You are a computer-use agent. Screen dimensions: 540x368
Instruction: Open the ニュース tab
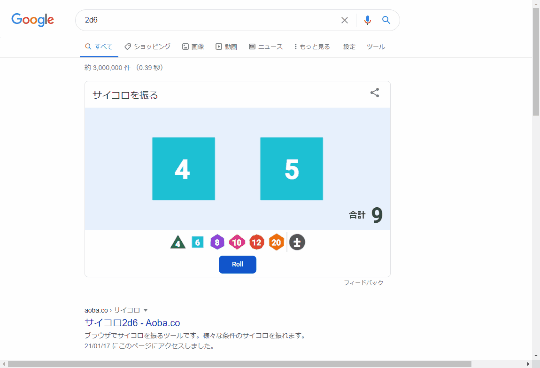266,46
